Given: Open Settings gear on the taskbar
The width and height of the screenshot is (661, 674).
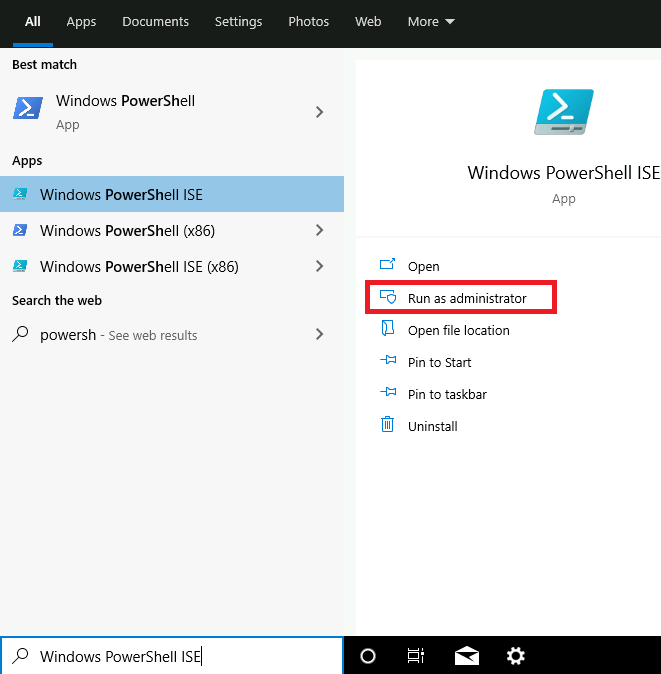Looking at the screenshot, I should pyautogui.click(x=515, y=656).
